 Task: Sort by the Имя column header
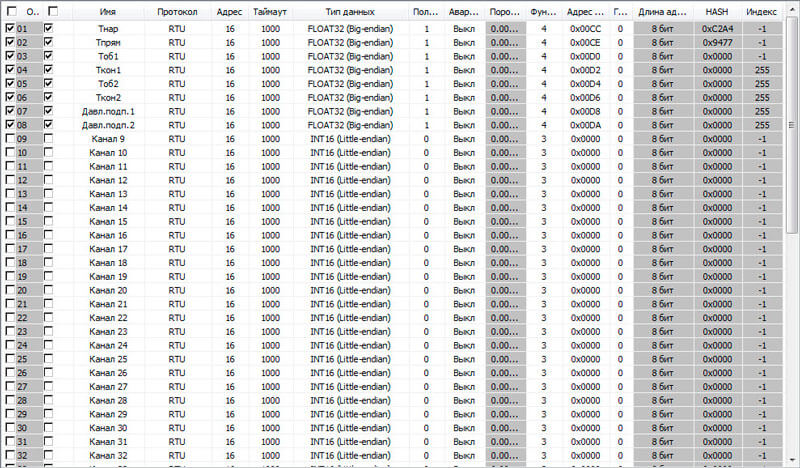(x=108, y=11)
